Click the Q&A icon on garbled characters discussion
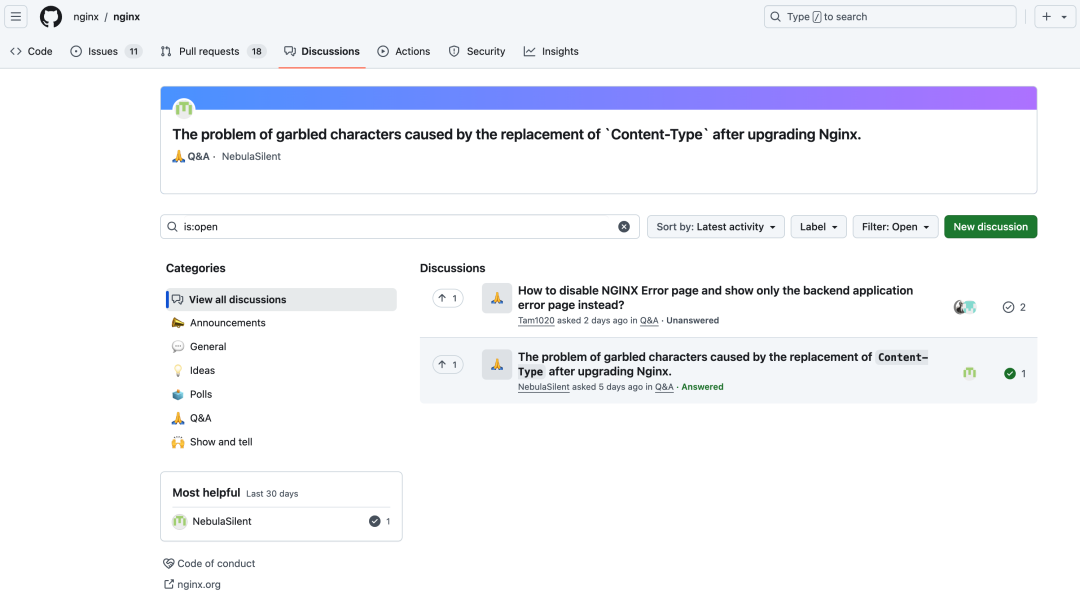 pos(497,364)
